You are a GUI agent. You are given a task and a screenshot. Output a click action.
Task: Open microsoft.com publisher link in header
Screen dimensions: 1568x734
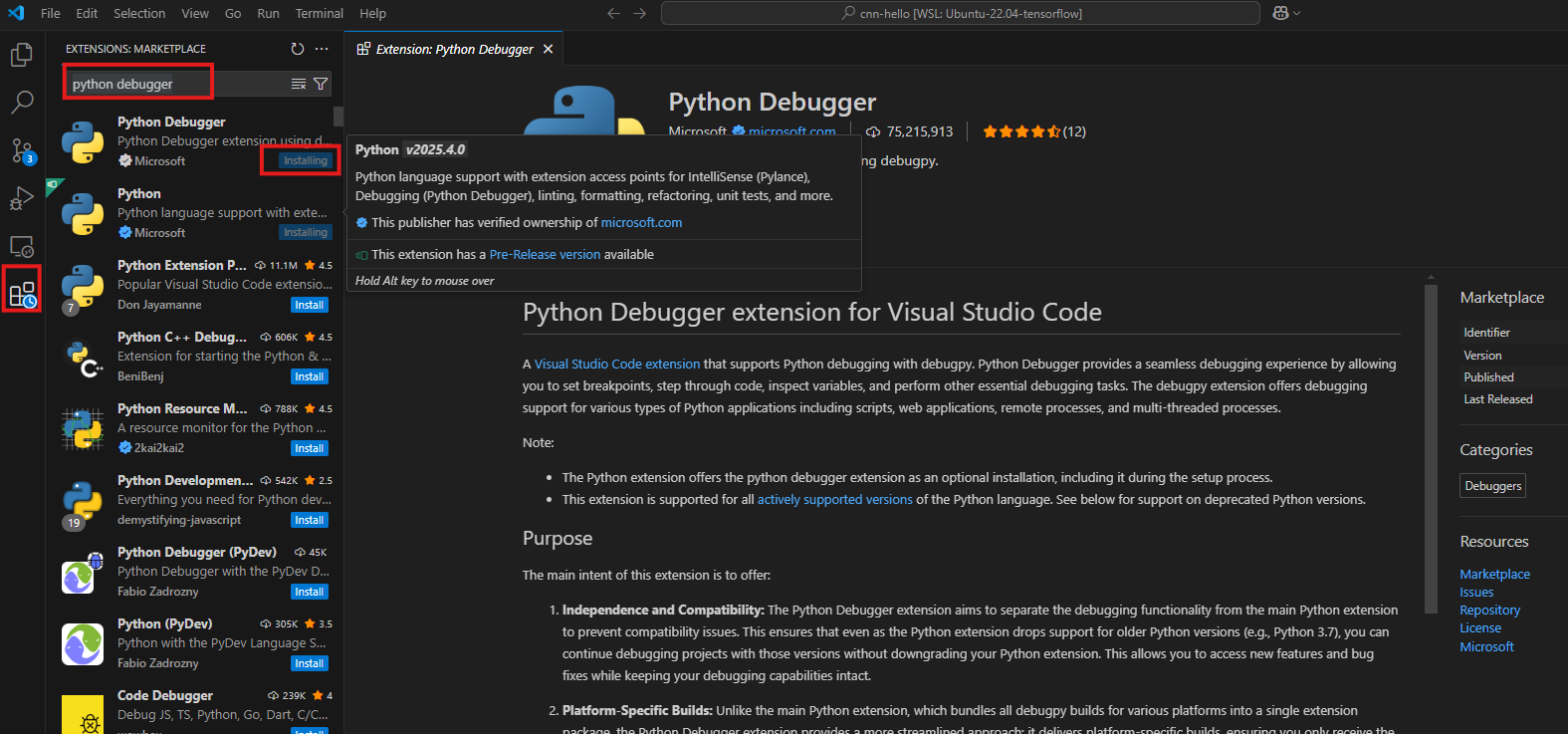pos(791,131)
